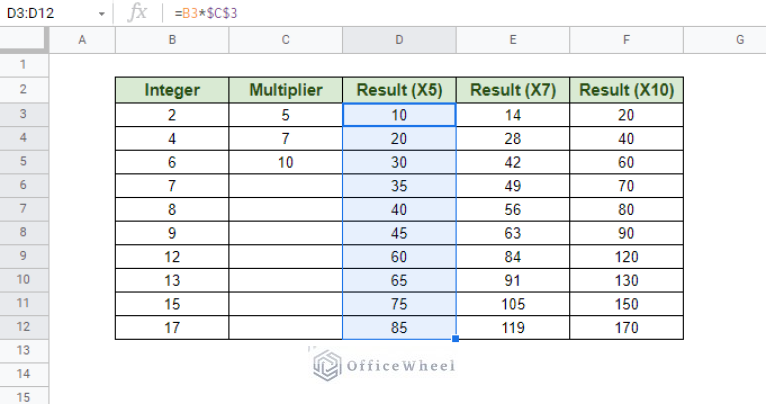766x404 pixels.
Task: Select column G header
Action: [x=725, y=40]
